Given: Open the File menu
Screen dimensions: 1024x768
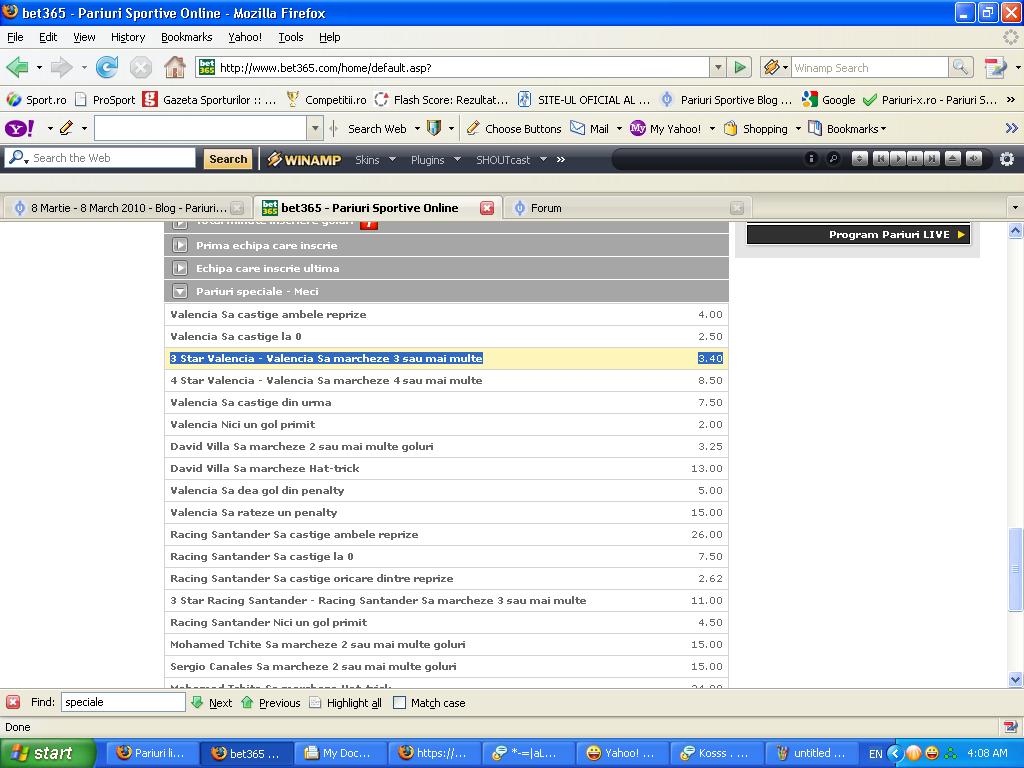Looking at the screenshot, I should 15,37.
